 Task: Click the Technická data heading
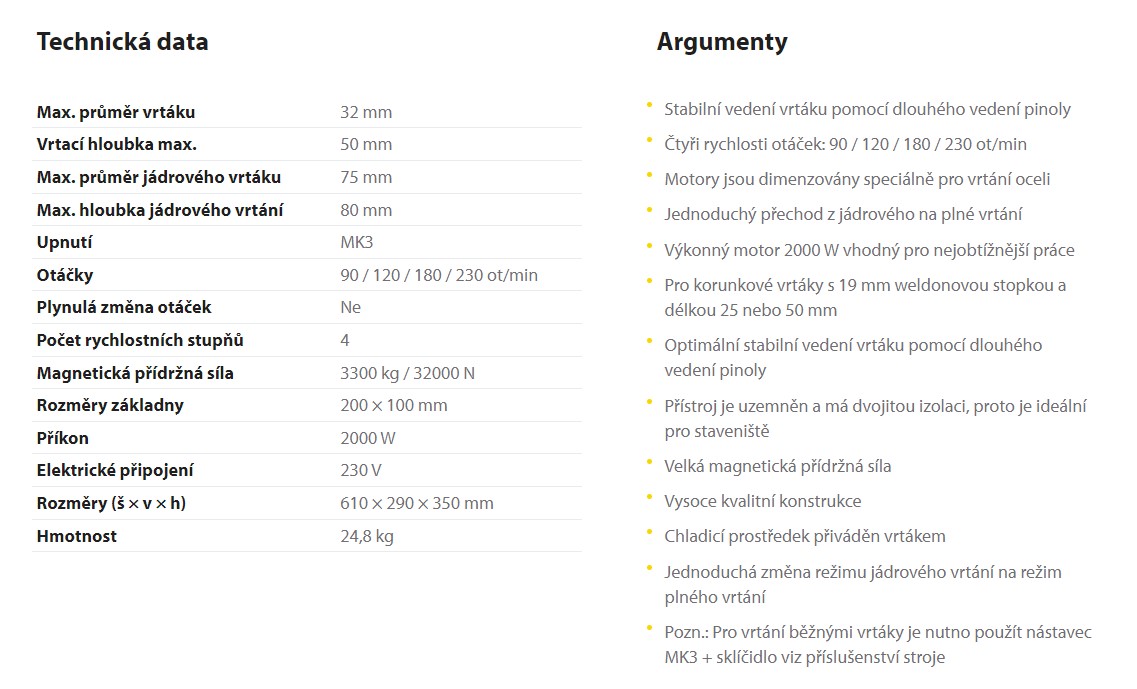point(123,42)
